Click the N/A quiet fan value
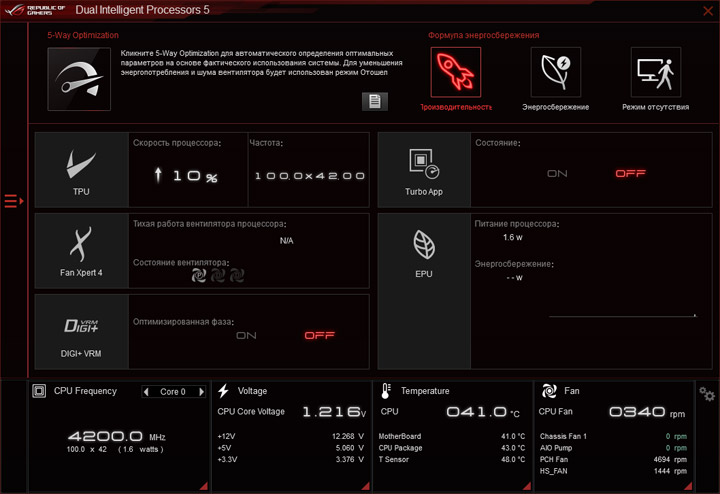The width and height of the screenshot is (720, 494). click(287, 241)
